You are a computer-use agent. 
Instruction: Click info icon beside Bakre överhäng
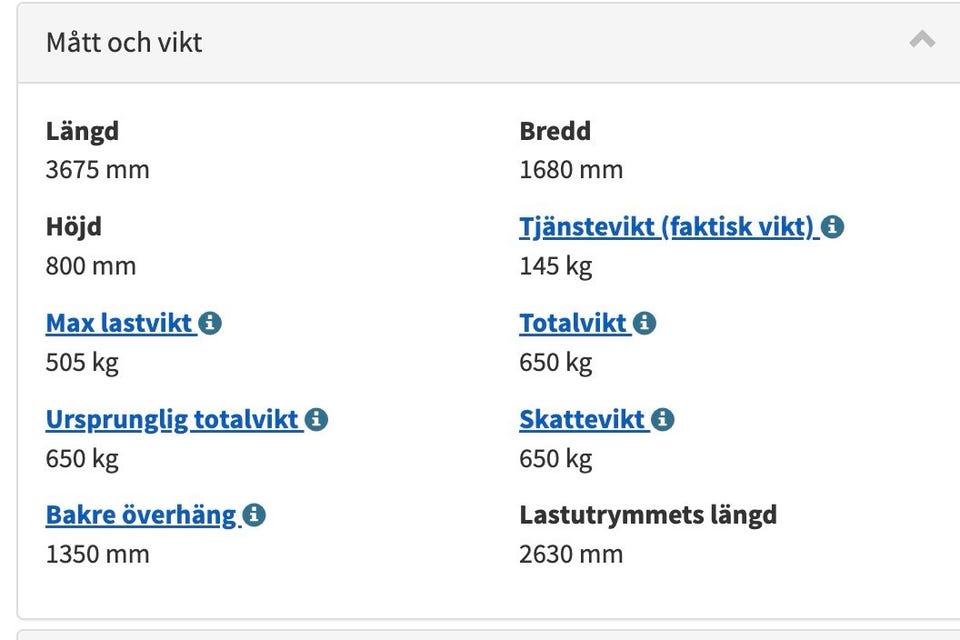click(x=254, y=515)
